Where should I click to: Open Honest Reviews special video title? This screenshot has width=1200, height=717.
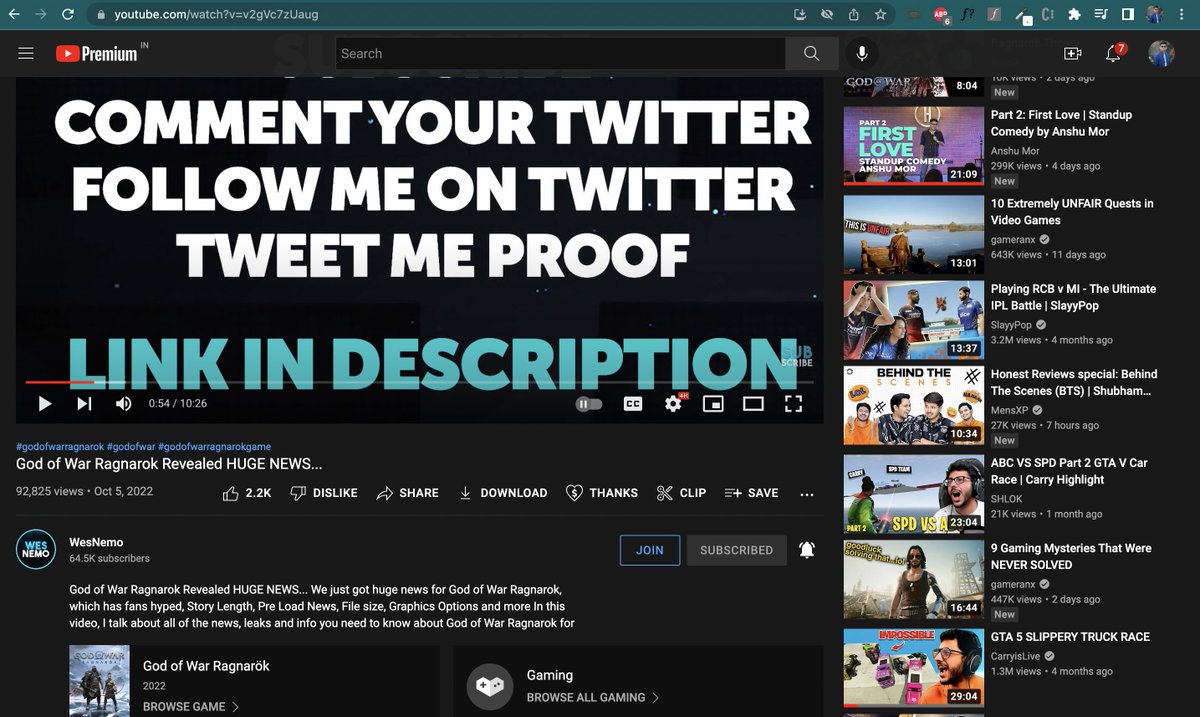coord(1074,382)
